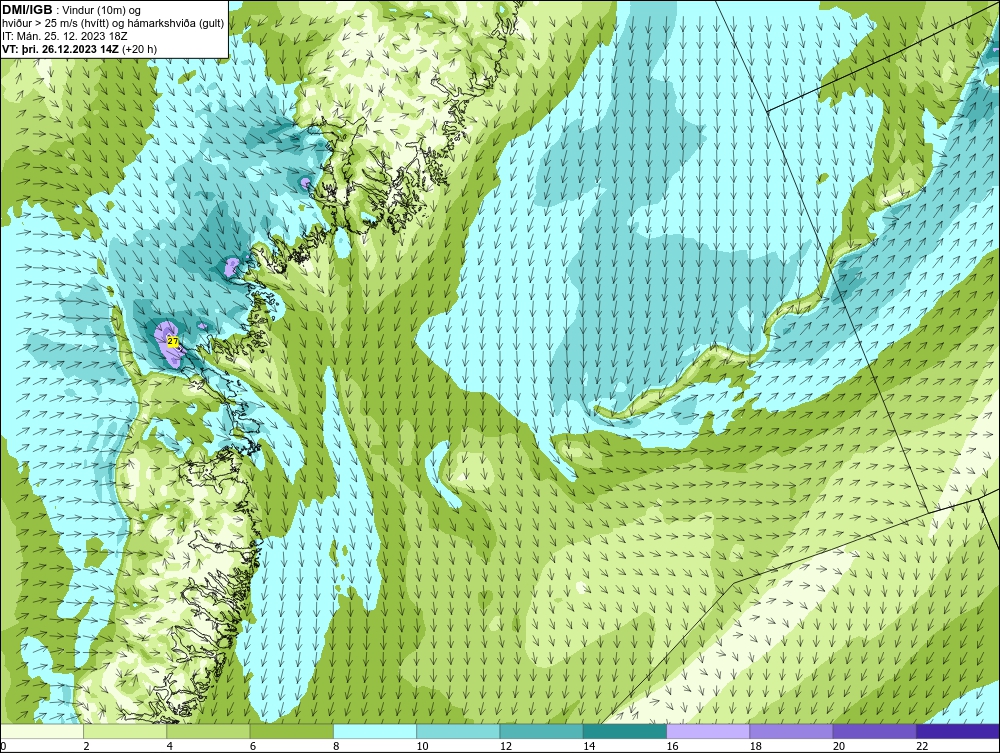Select the 12–14 m/s teal legend swatch
Screen dimensions: 1000x753
point(541,731)
